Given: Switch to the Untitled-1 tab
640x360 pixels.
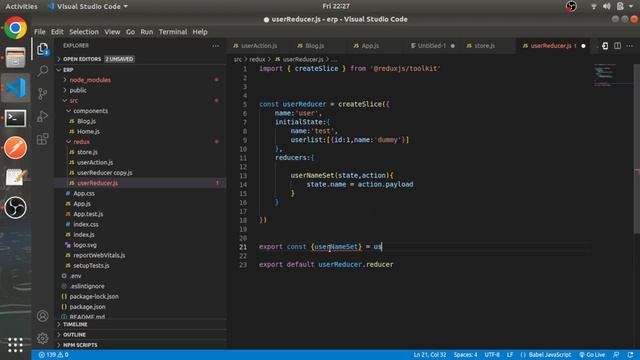Looking at the screenshot, I should [431, 46].
